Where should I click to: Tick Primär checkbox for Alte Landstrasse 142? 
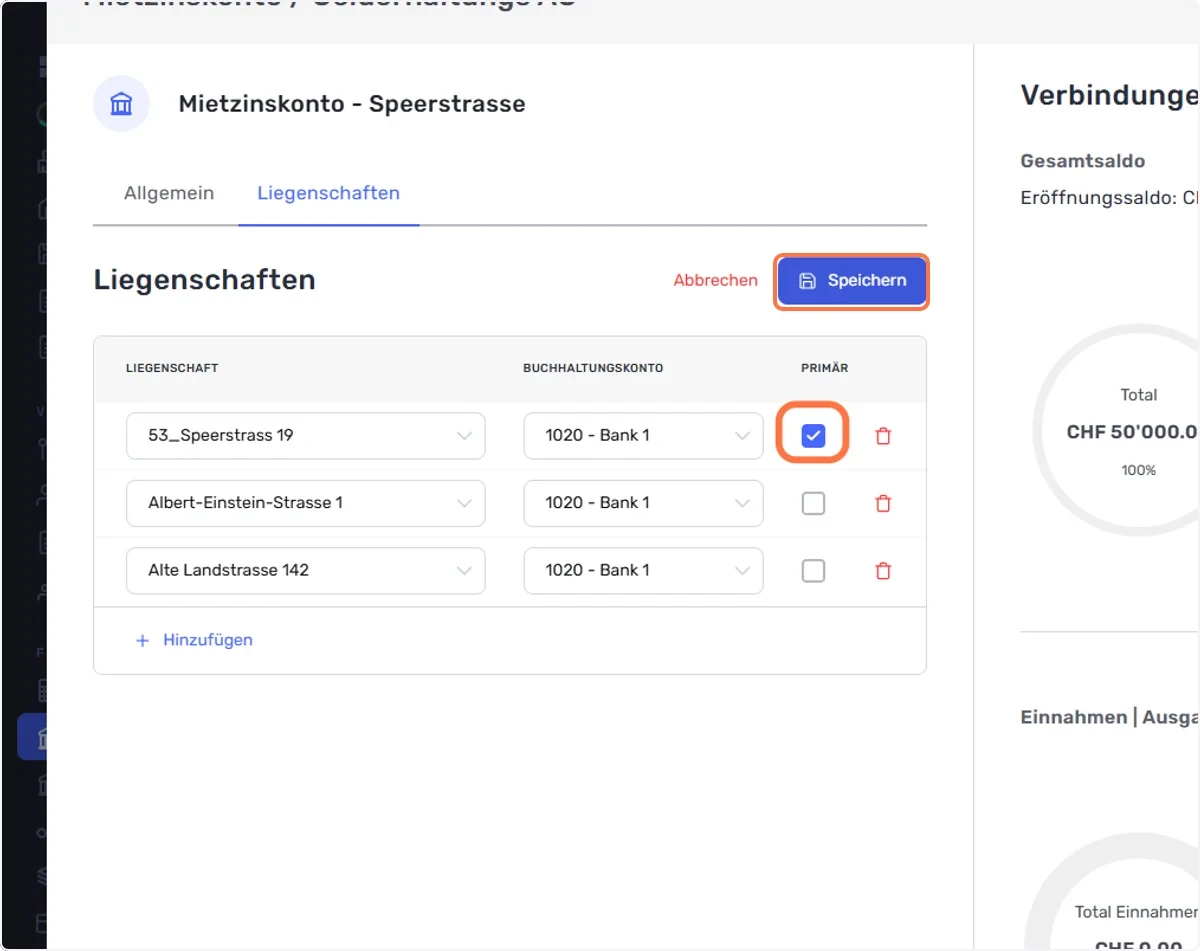tap(814, 571)
